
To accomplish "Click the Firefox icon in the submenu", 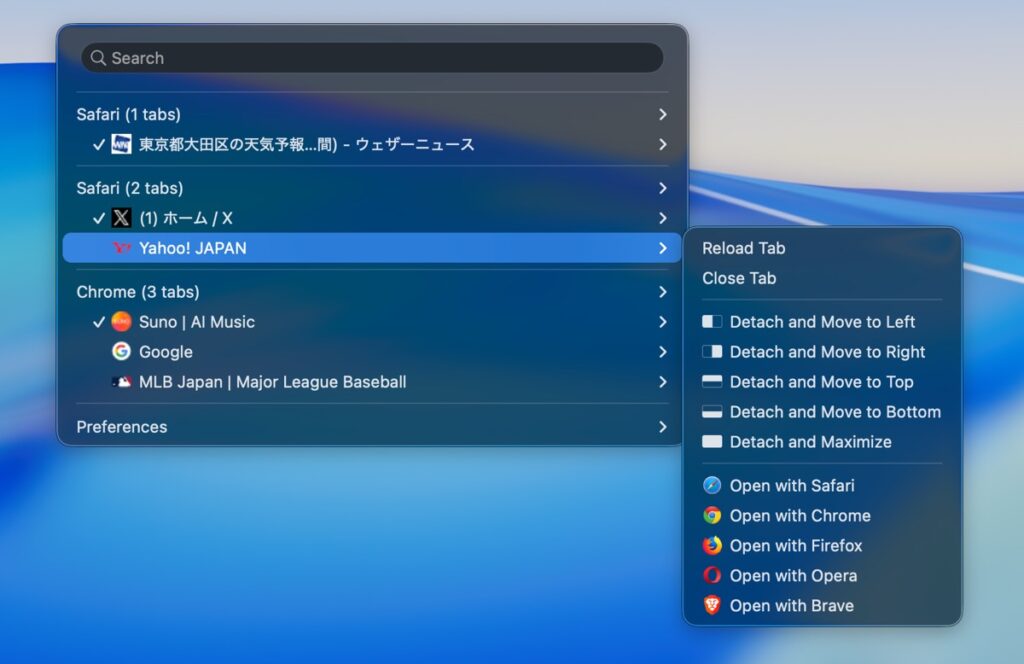I will pos(712,546).
